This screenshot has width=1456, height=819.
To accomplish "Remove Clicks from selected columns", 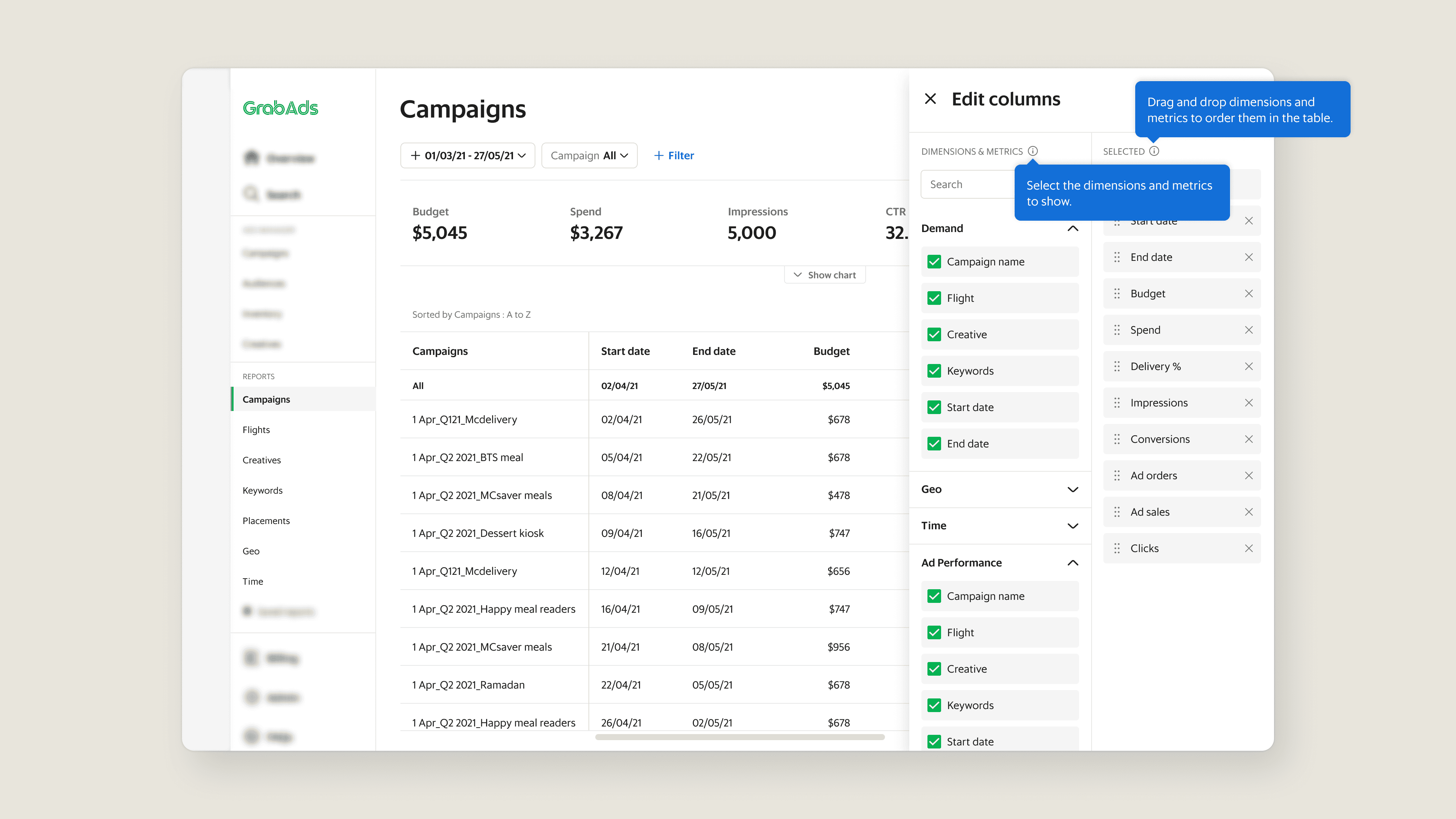I will tap(1249, 548).
